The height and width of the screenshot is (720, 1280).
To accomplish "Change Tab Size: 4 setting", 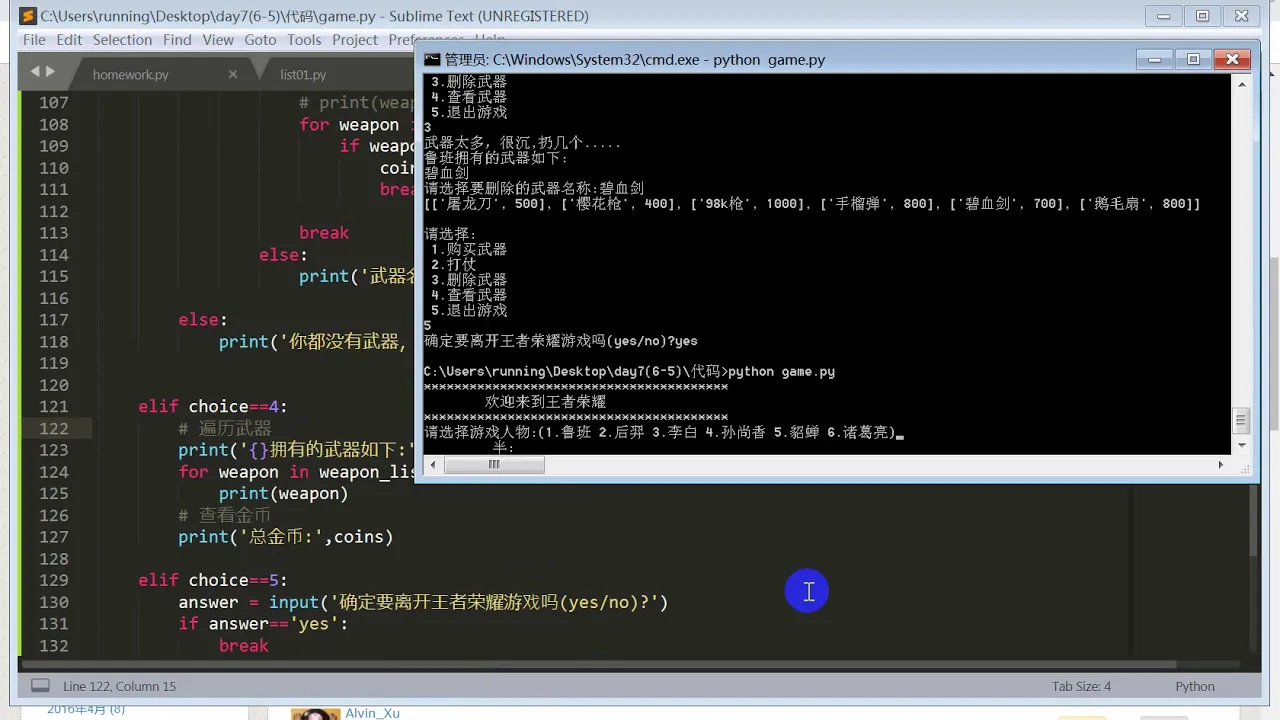I will (1081, 686).
